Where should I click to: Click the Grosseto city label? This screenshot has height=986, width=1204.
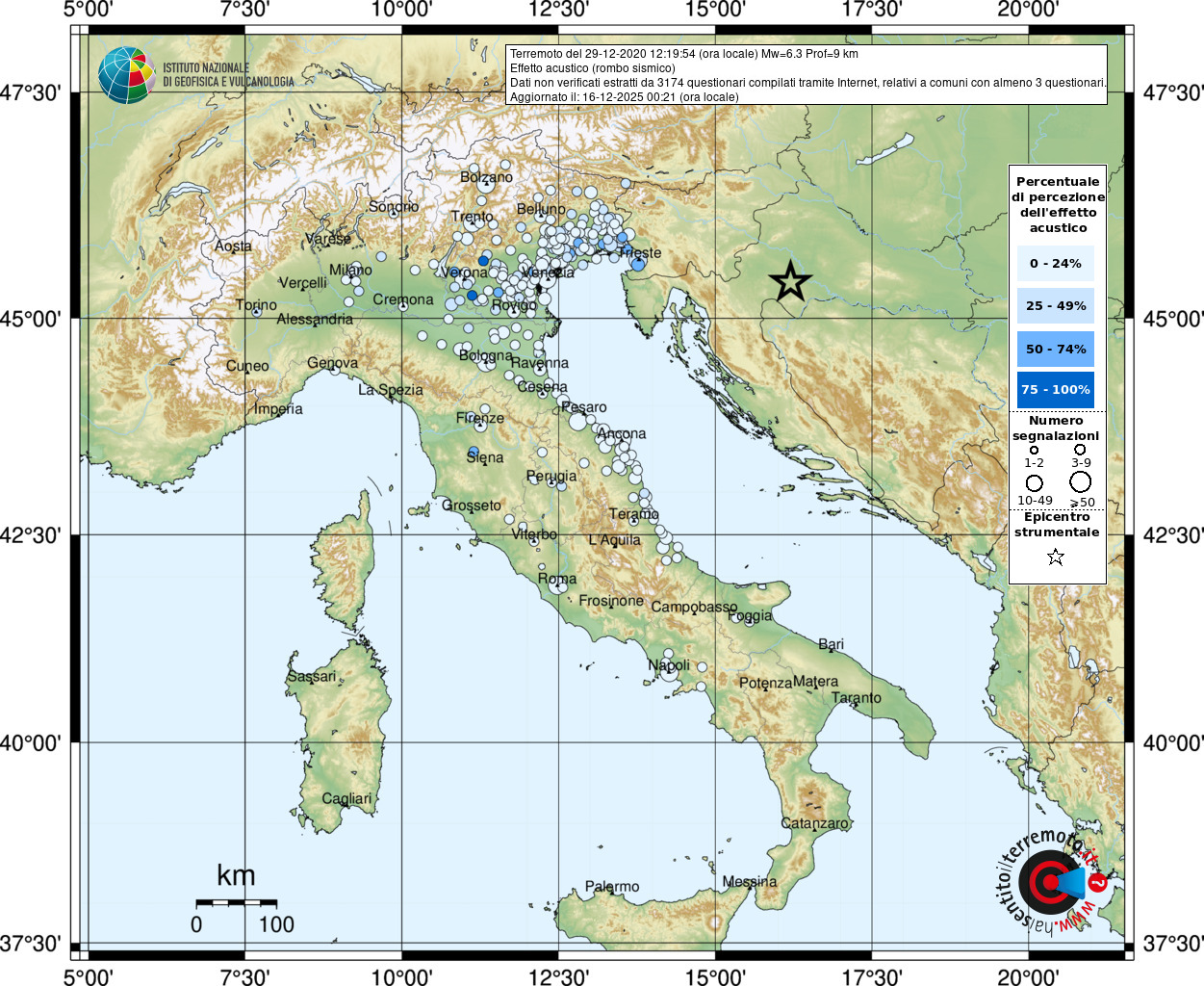472,505
